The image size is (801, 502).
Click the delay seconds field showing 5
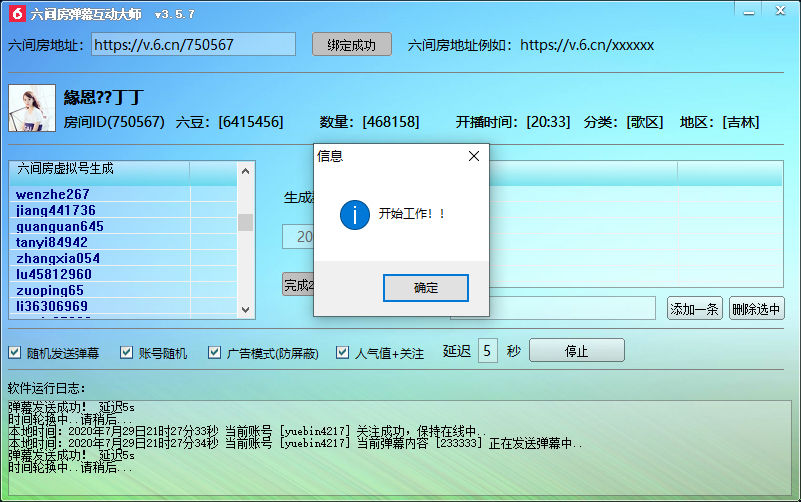(x=487, y=351)
